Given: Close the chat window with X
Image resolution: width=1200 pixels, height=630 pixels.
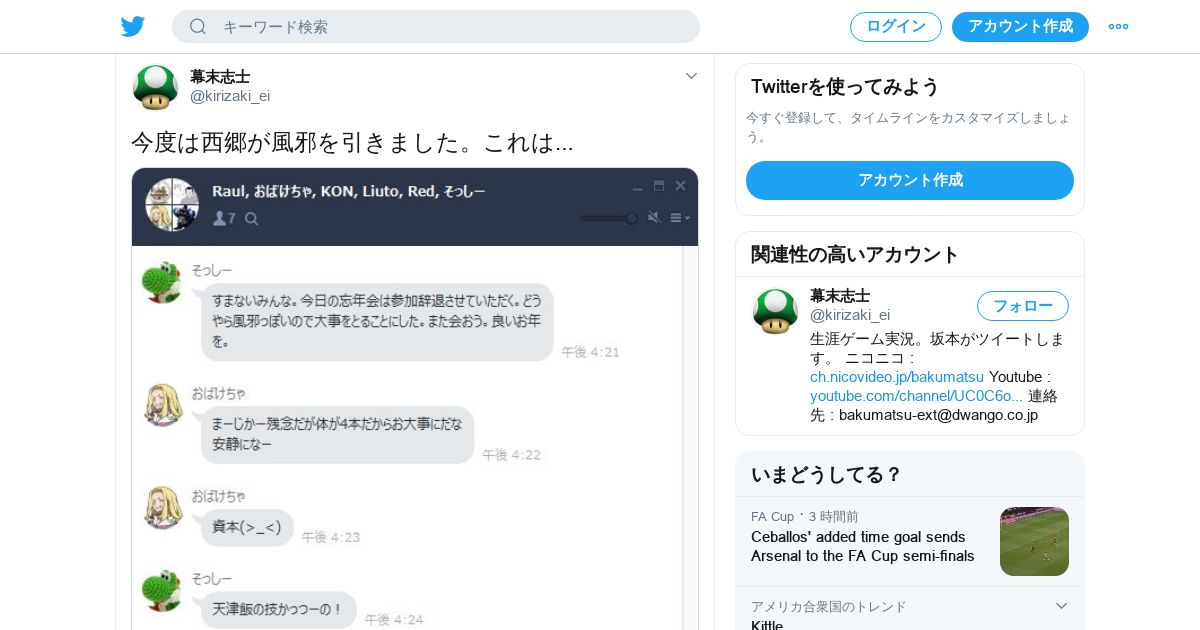Looking at the screenshot, I should click(681, 186).
